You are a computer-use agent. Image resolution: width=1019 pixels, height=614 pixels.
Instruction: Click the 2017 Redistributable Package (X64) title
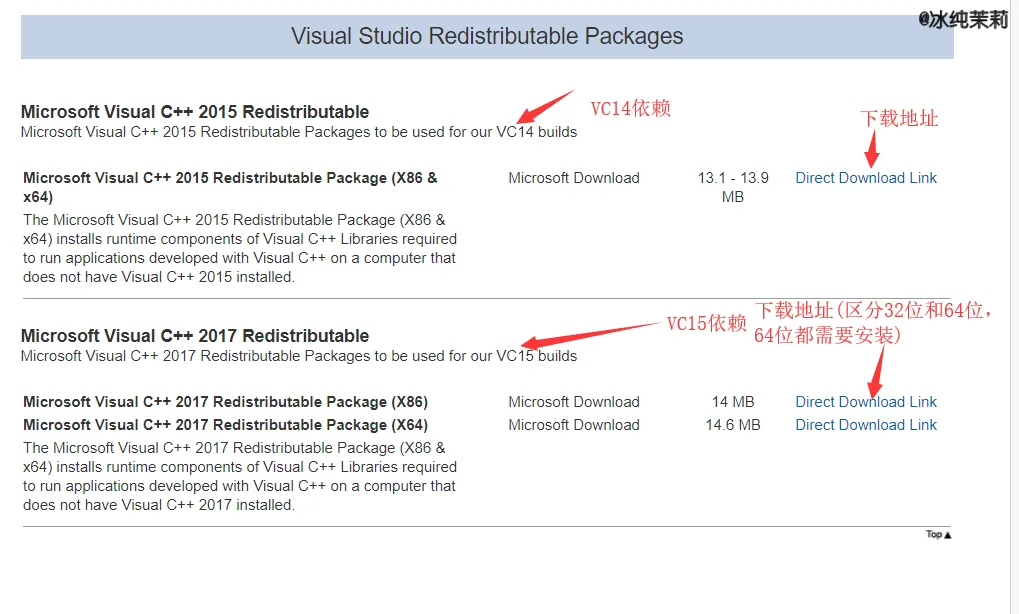click(226, 425)
